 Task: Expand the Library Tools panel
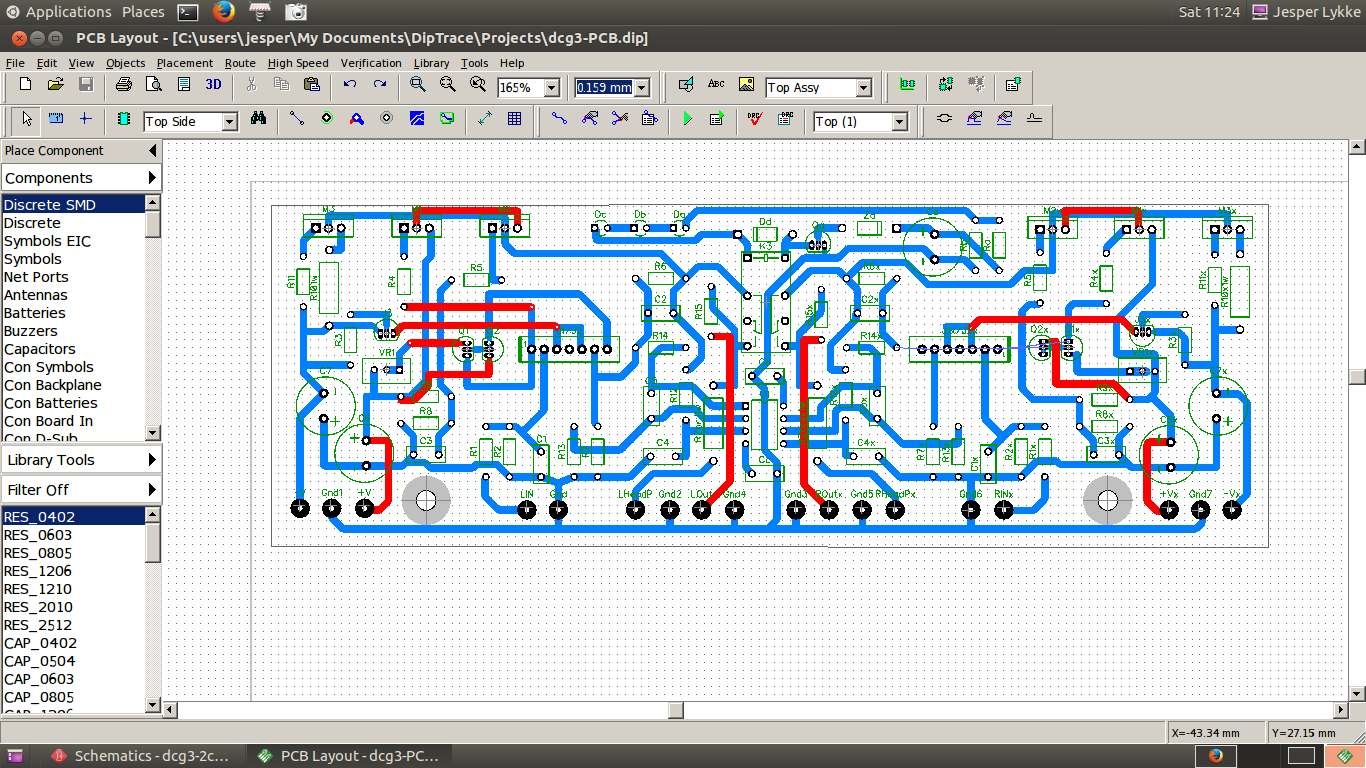[x=152, y=460]
